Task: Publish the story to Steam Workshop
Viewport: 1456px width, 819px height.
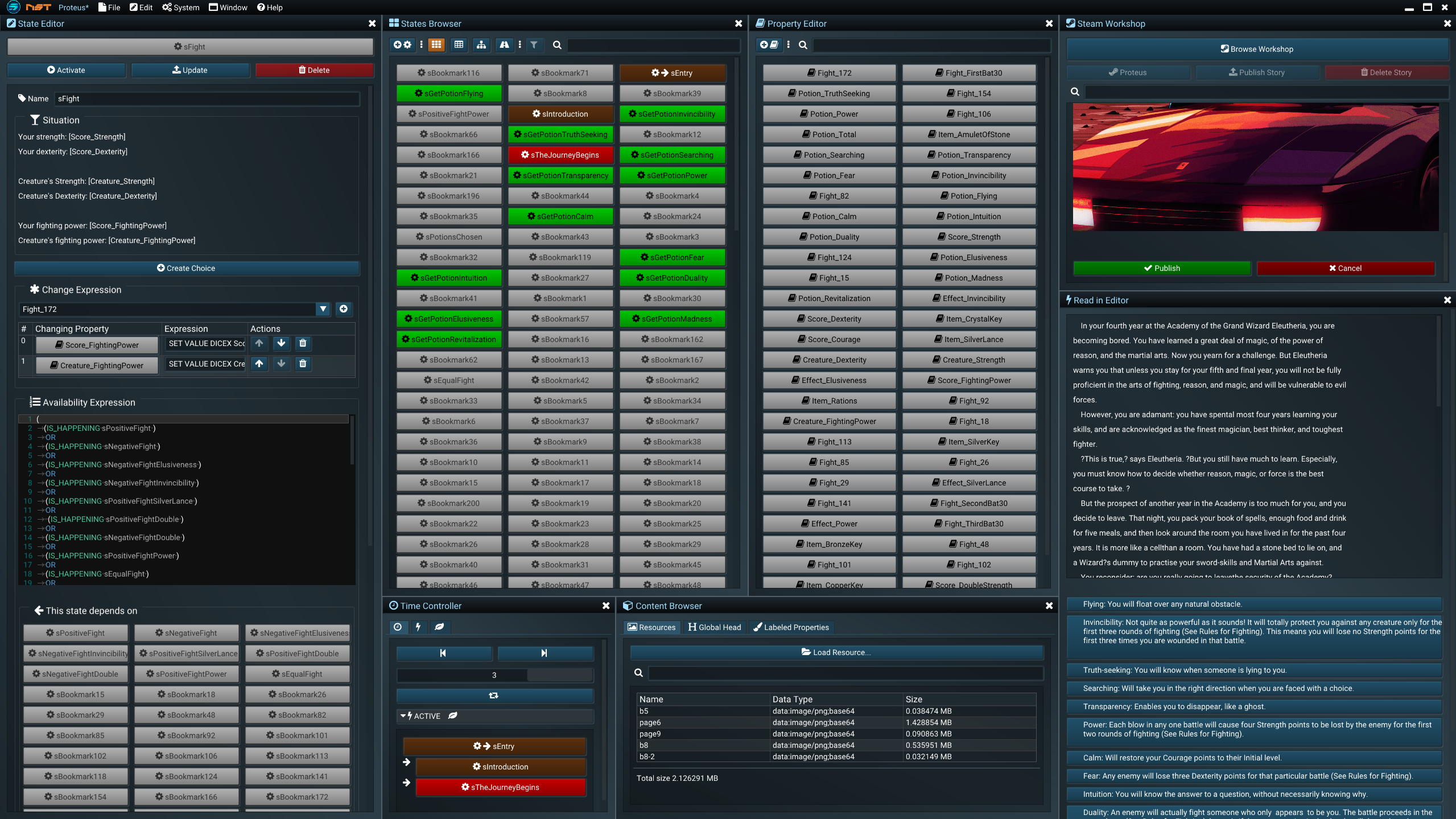Action: [1161, 268]
